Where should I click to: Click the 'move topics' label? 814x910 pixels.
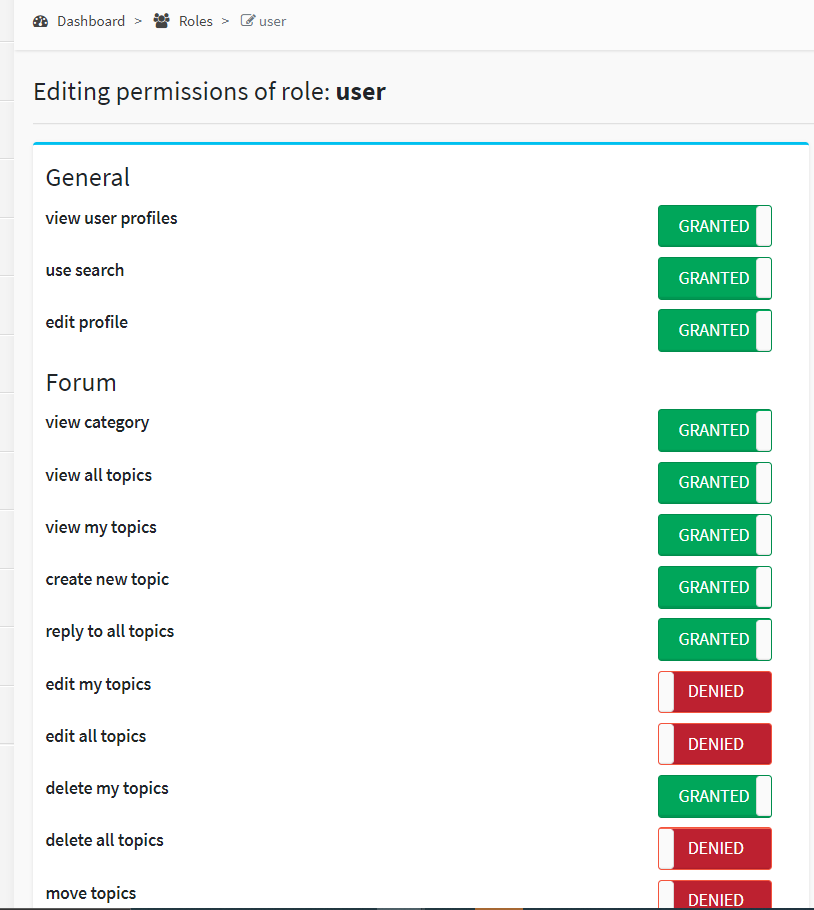click(91, 893)
